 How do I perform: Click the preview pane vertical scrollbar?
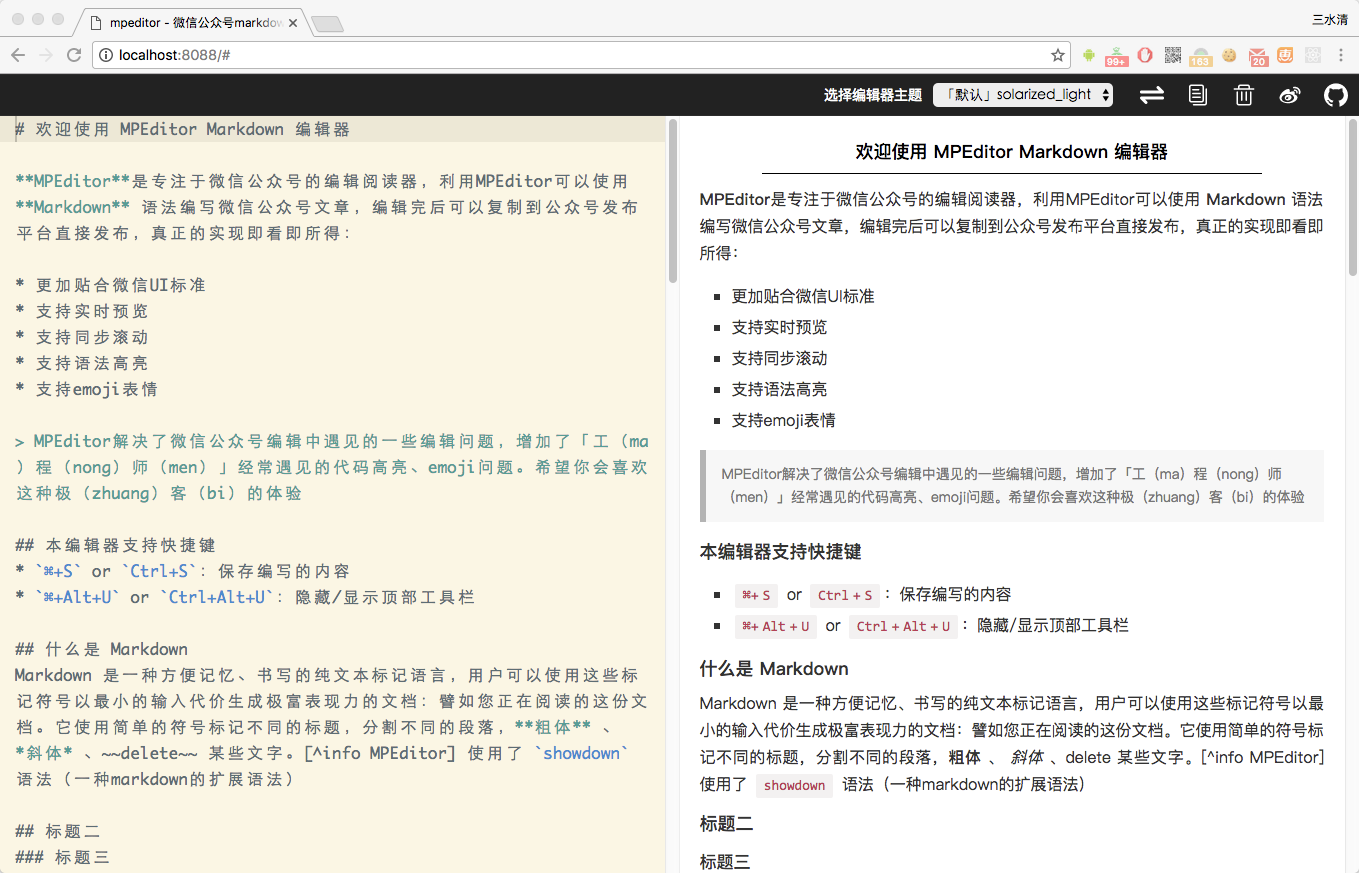pyautogui.click(x=1353, y=198)
